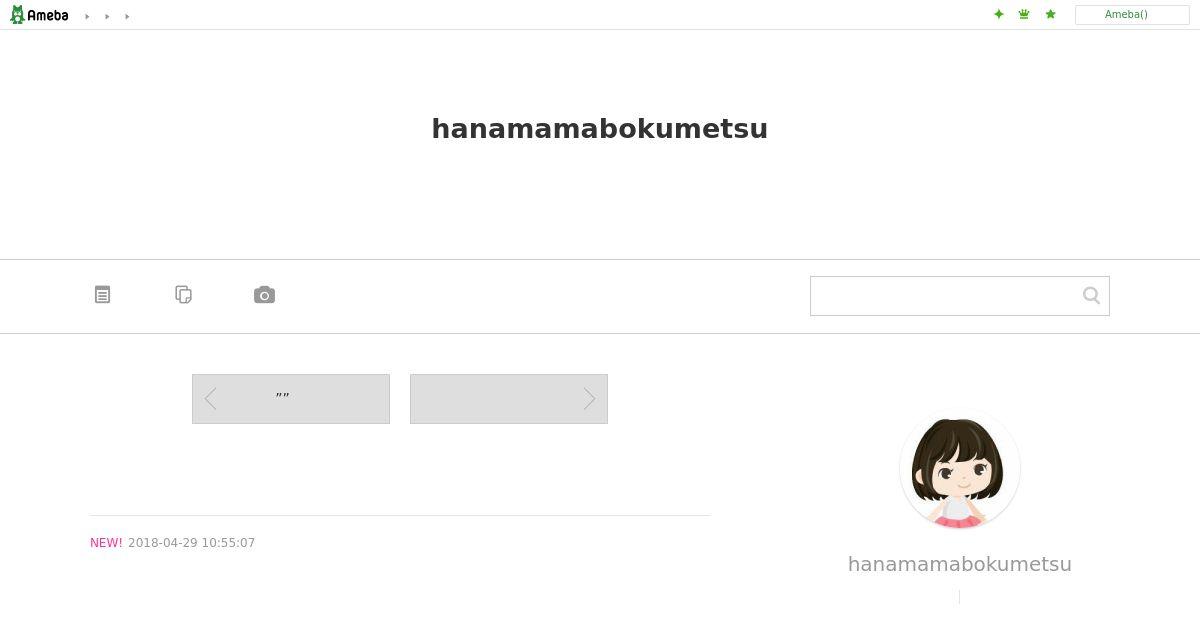Click the third small arrow in top bar
The image size is (1200, 630).
click(127, 16)
